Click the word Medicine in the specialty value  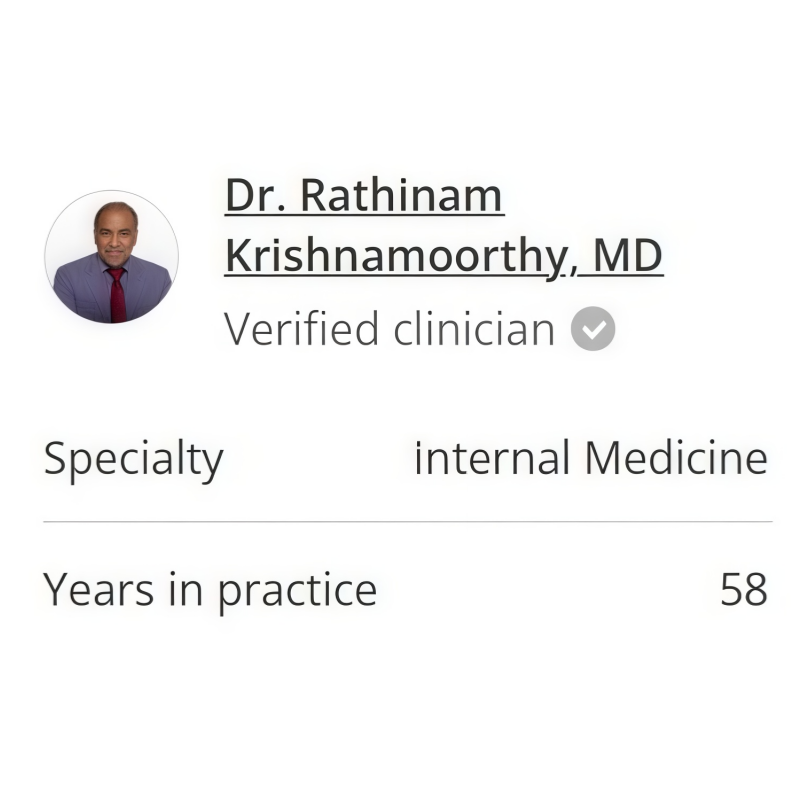pyautogui.click(x=676, y=459)
